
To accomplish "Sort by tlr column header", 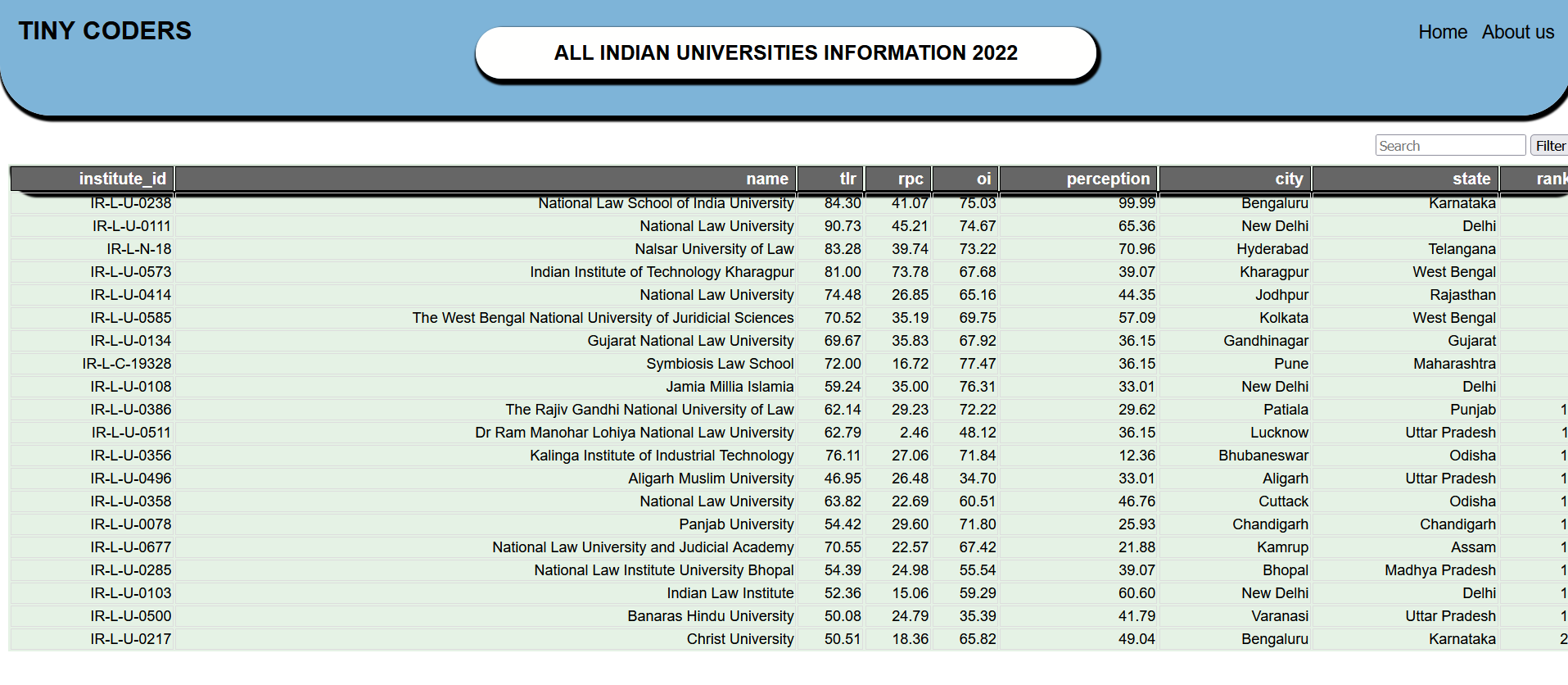I will click(830, 179).
